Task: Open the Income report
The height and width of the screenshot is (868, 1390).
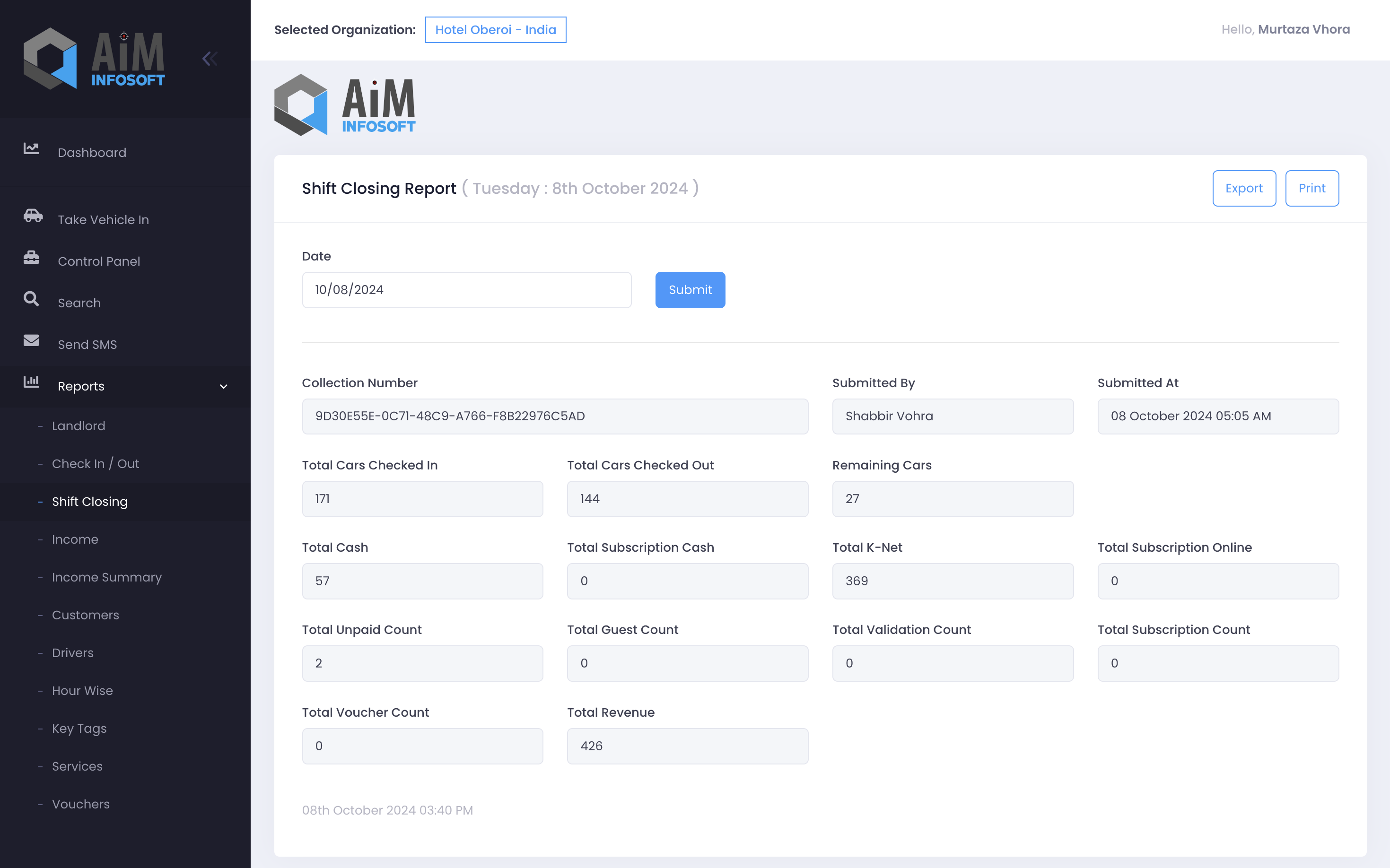Action: point(125,539)
